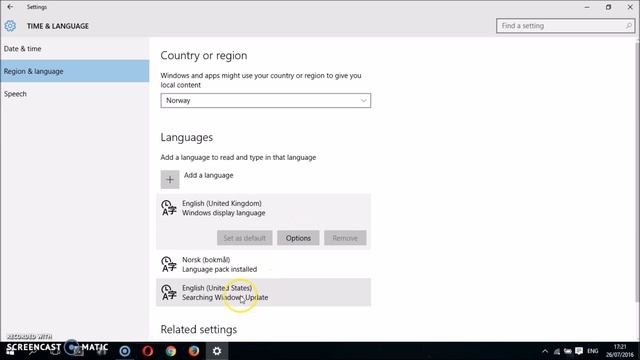Close the Settings window
Image resolution: width=640 pixels, height=360 pixels.
(x=630, y=7)
